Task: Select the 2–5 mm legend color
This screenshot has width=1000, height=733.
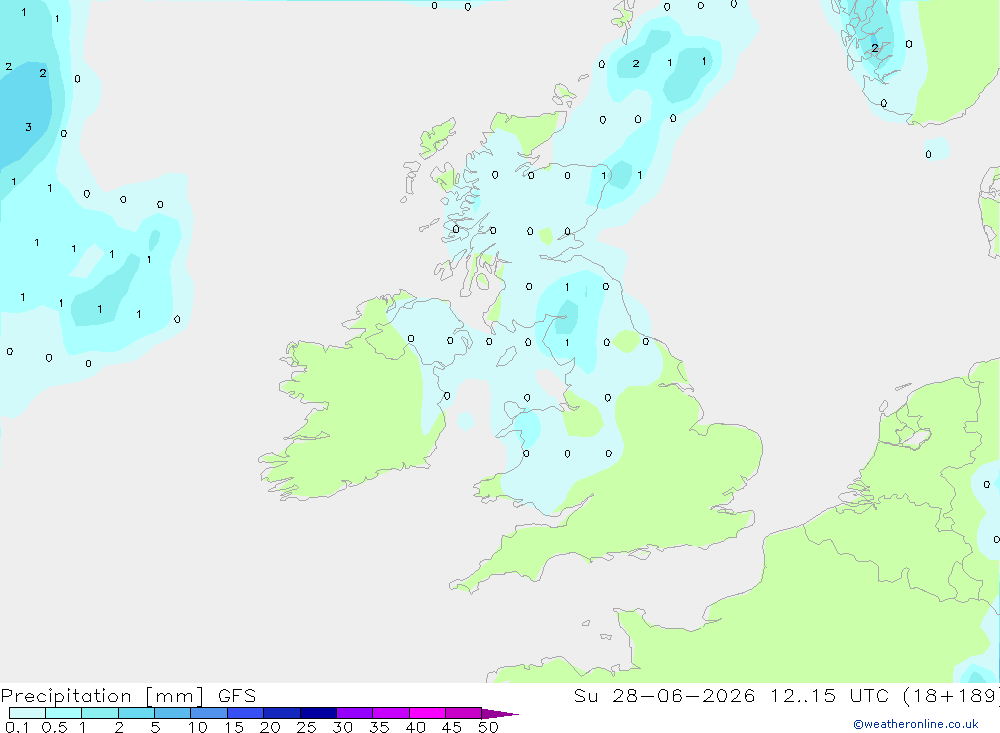Action: [x=136, y=713]
